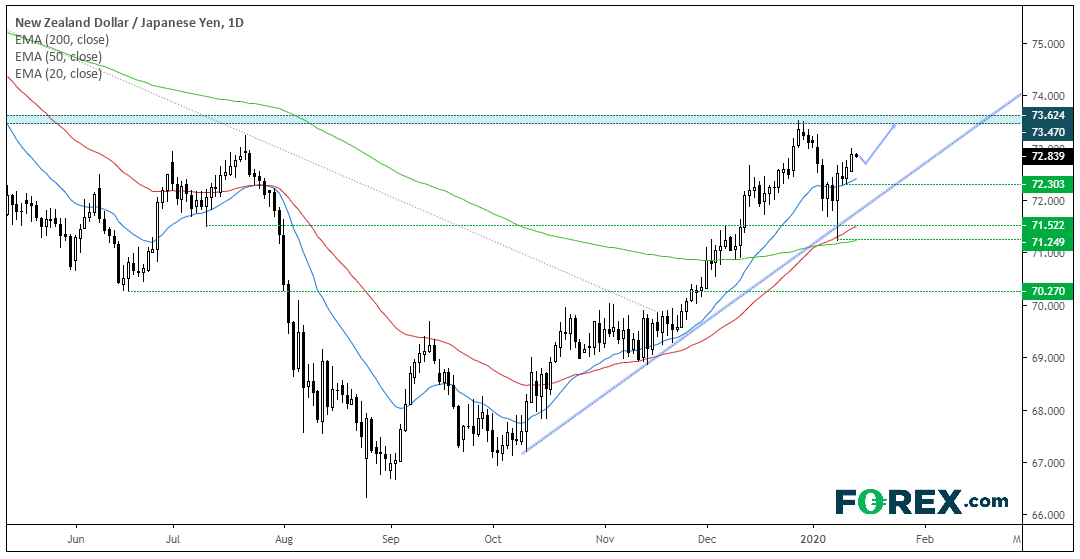
Task: Click the EMA (200, close) legend entry
Action: point(61,40)
